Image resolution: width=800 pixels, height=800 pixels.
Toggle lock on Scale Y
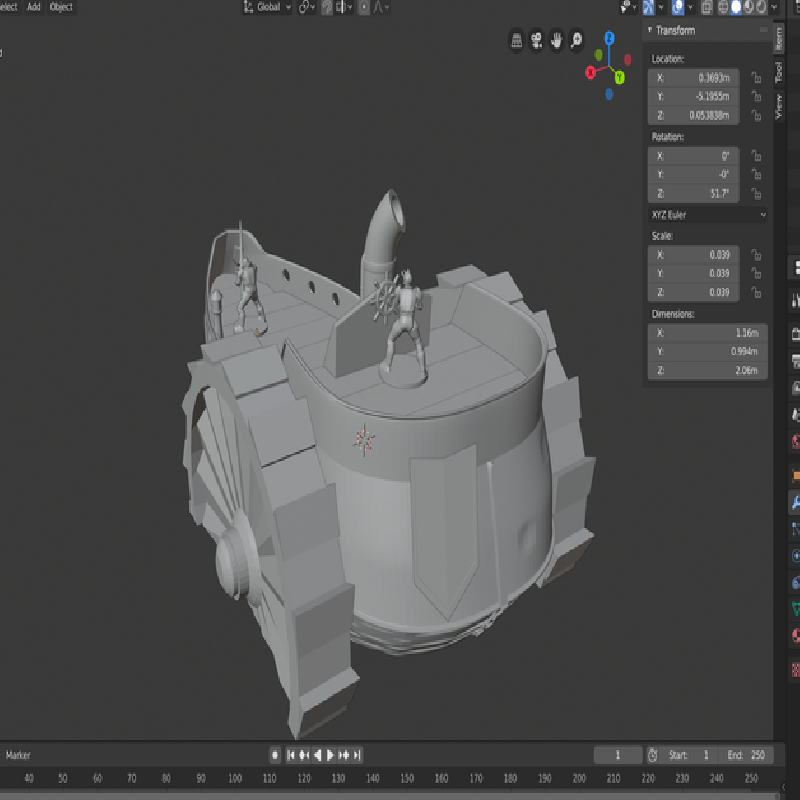(757, 273)
